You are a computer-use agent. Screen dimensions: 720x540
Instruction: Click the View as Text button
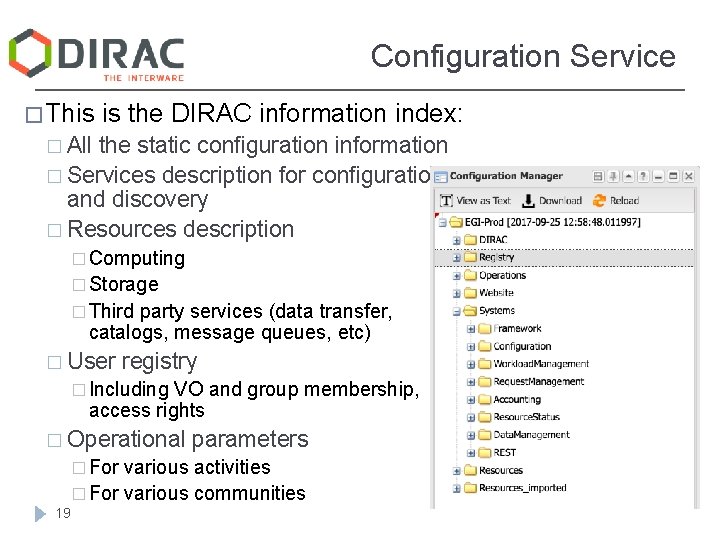pyautogui.click(x=475, y=201)
